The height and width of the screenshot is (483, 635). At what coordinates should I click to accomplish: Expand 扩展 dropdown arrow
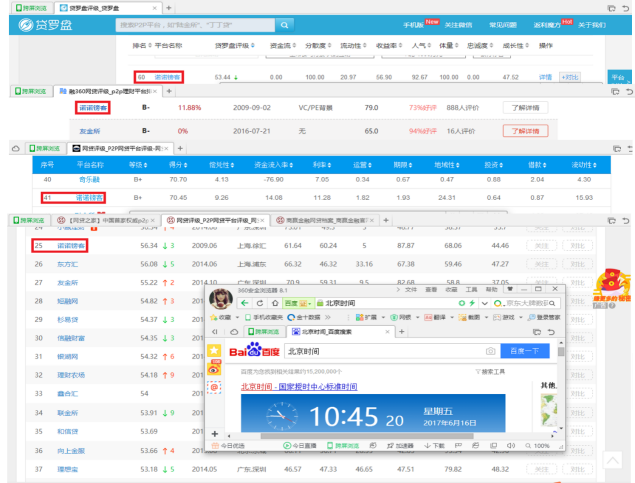[383, 317]
